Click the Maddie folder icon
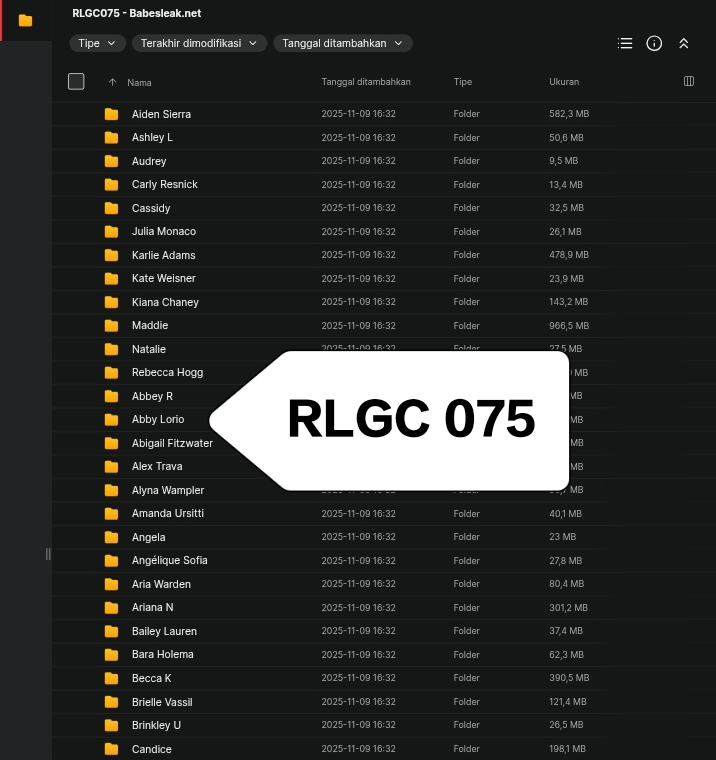The image size is (716, 760). point(111,326)
